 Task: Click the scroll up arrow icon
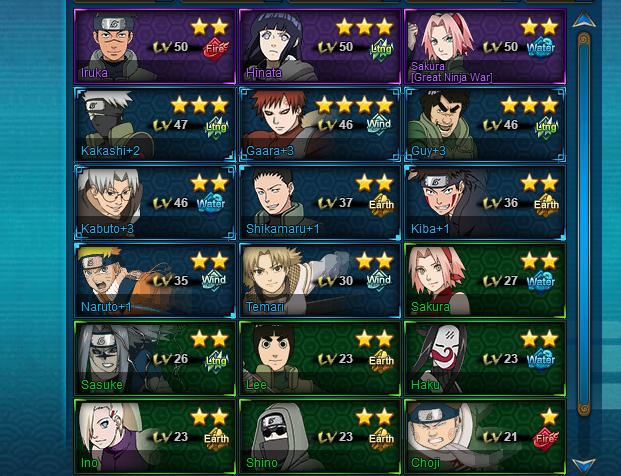click(x=584, y=19)
